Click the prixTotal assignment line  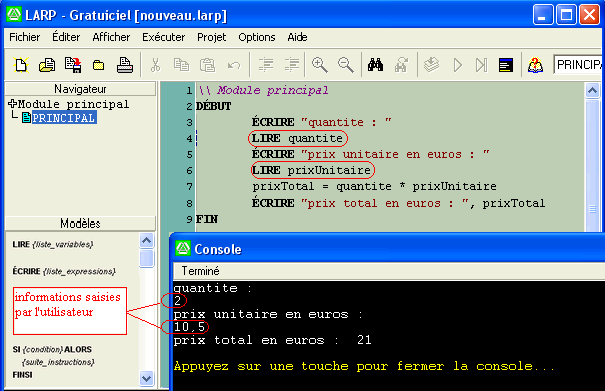pos(374,186)
